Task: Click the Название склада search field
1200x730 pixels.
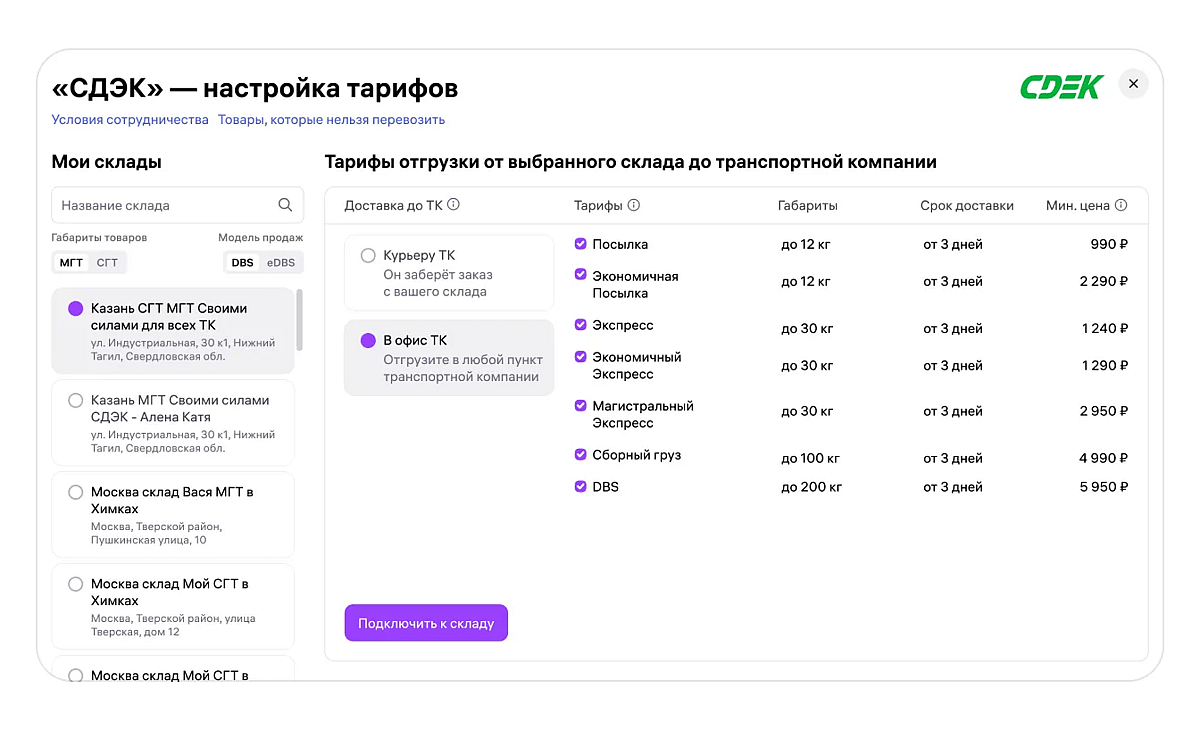Action: (x=165, y=205)
